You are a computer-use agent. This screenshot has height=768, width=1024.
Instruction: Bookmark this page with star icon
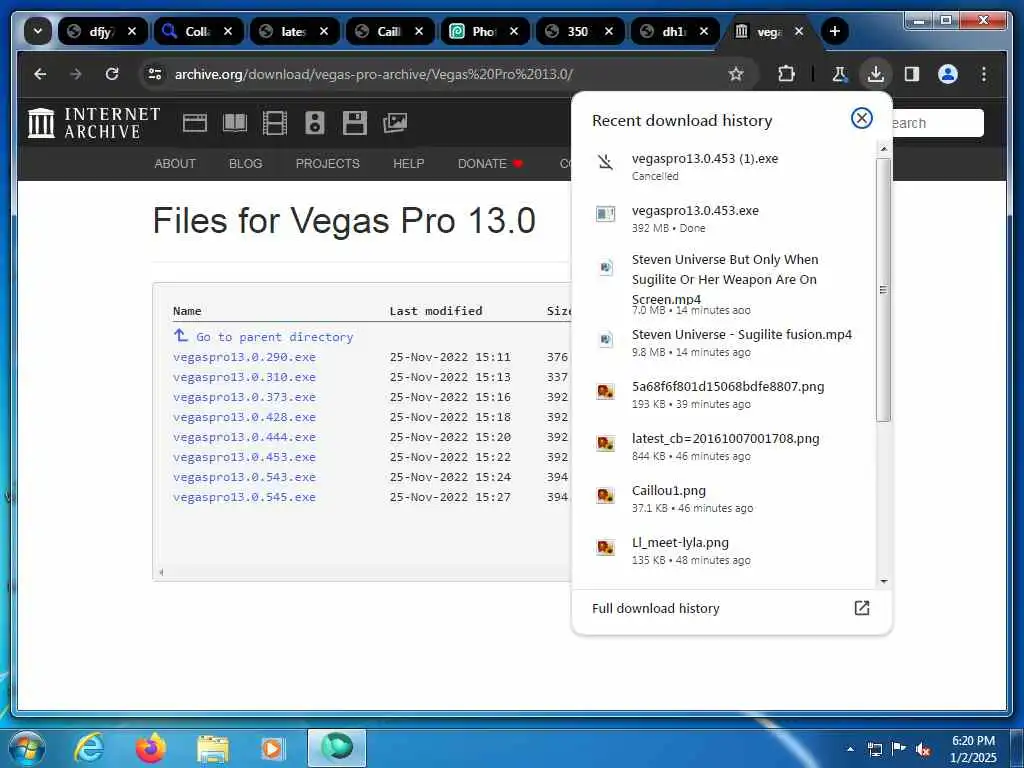[736, 74]
